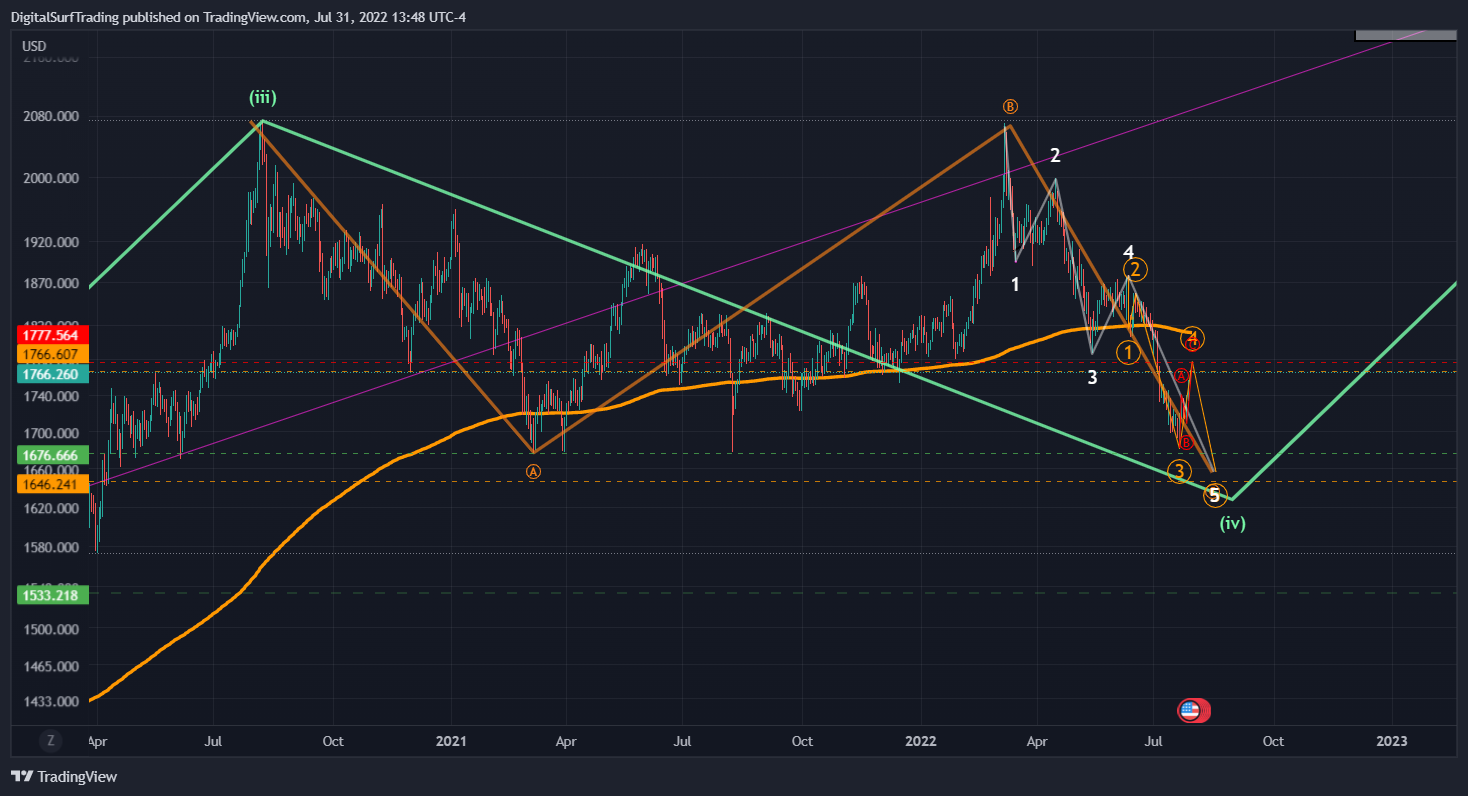Click the green 1533.218 price label
This screenshot has width=1468, height=796.
point(53,595)
